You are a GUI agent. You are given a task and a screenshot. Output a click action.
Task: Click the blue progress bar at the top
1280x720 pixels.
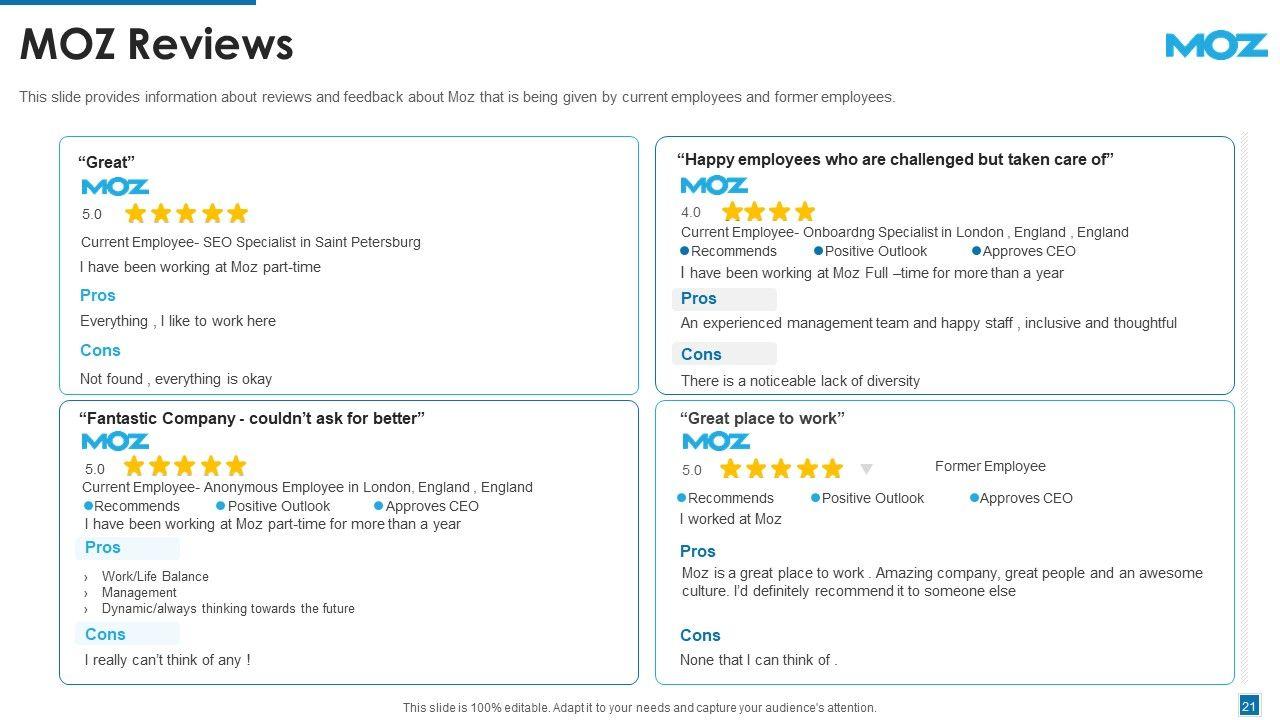coord(128,2)
